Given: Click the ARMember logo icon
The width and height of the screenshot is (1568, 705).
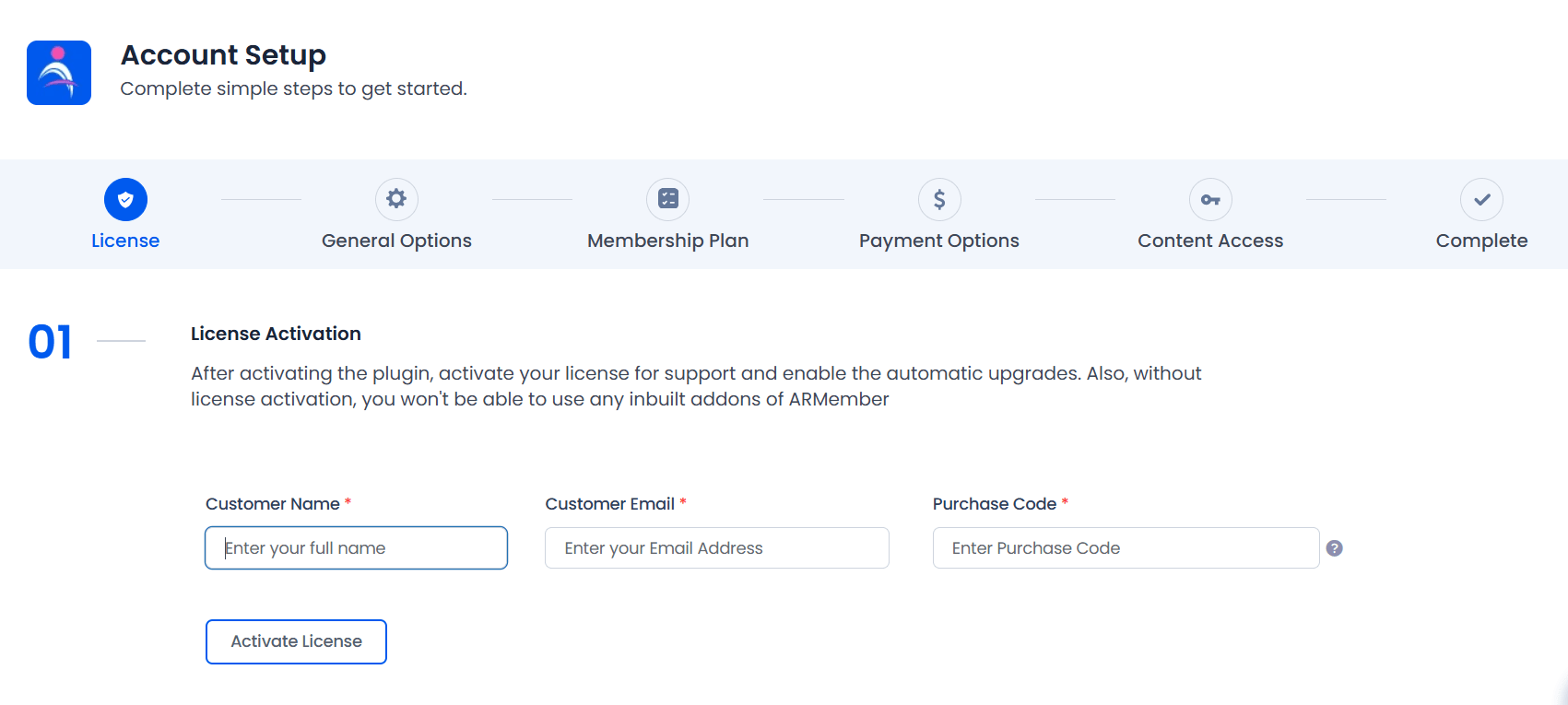Looking at the screenshot, I should pyautogui.click(x=59, y=73).
